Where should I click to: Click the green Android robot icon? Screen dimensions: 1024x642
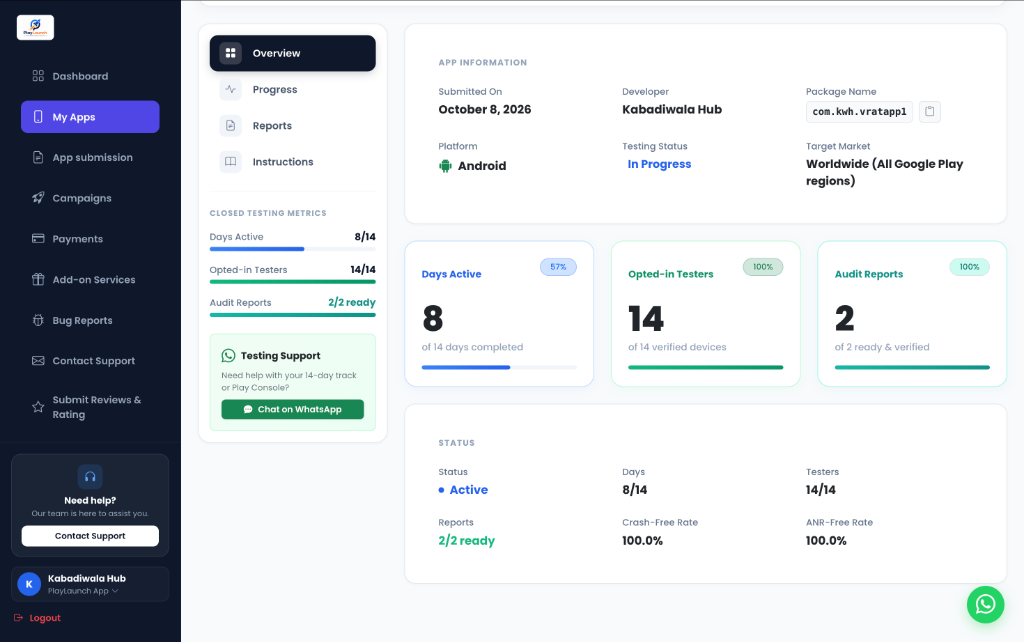[445, 166]
